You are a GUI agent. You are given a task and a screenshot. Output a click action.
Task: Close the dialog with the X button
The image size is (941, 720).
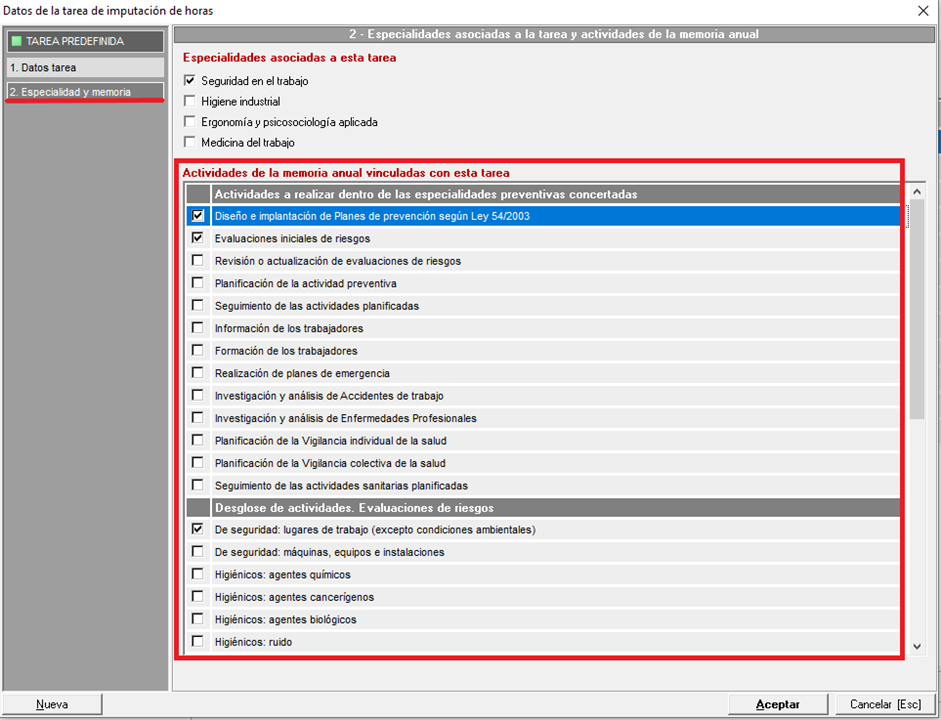coord(922,11)
